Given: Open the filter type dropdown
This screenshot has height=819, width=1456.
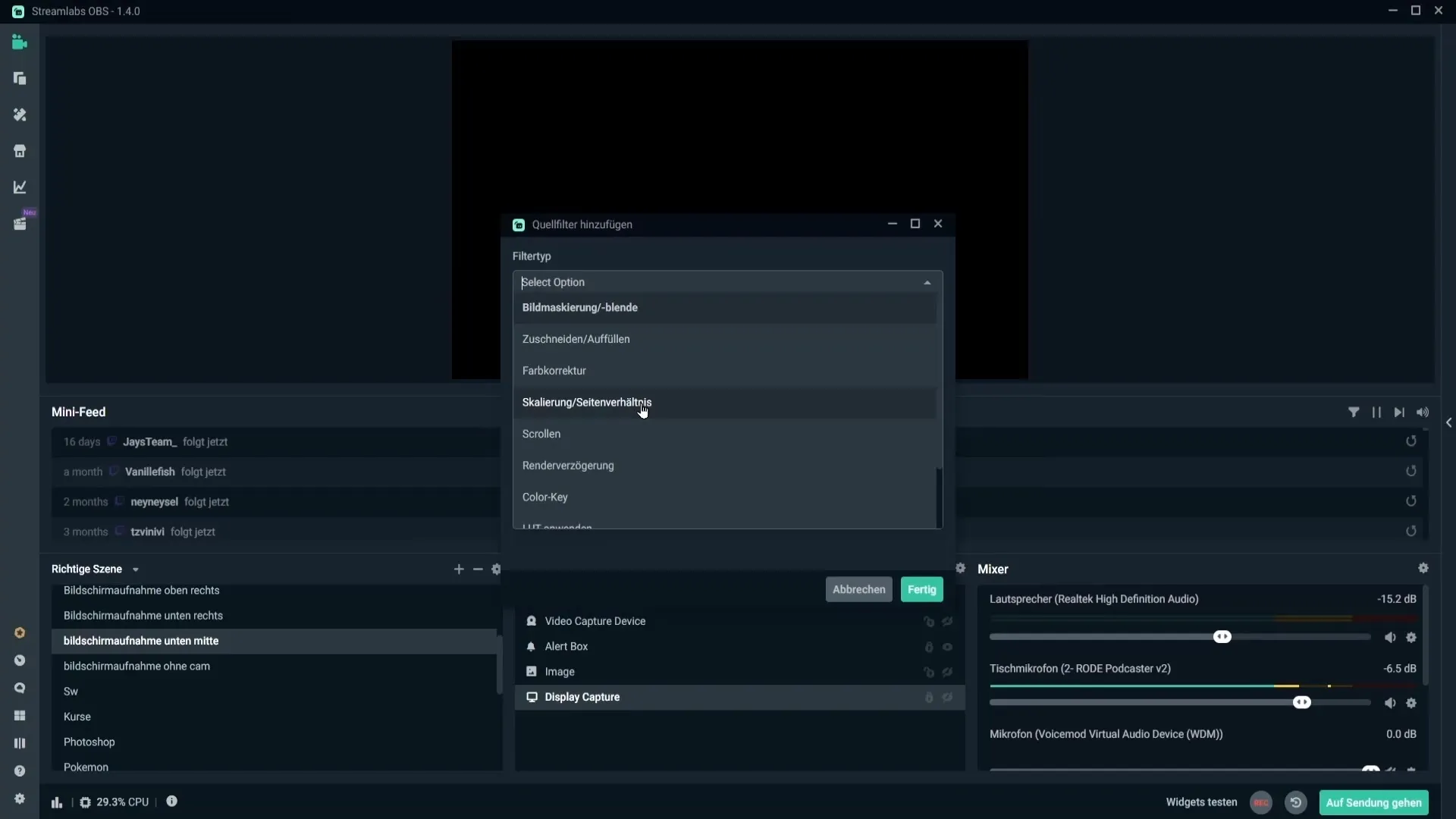Looking at the screenshot, I should pos(727,282).
